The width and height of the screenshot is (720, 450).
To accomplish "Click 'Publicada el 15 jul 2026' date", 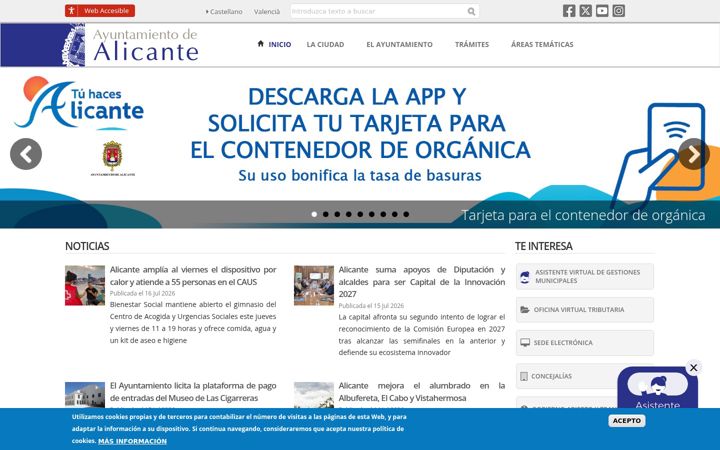I will (x=371, y=306).
